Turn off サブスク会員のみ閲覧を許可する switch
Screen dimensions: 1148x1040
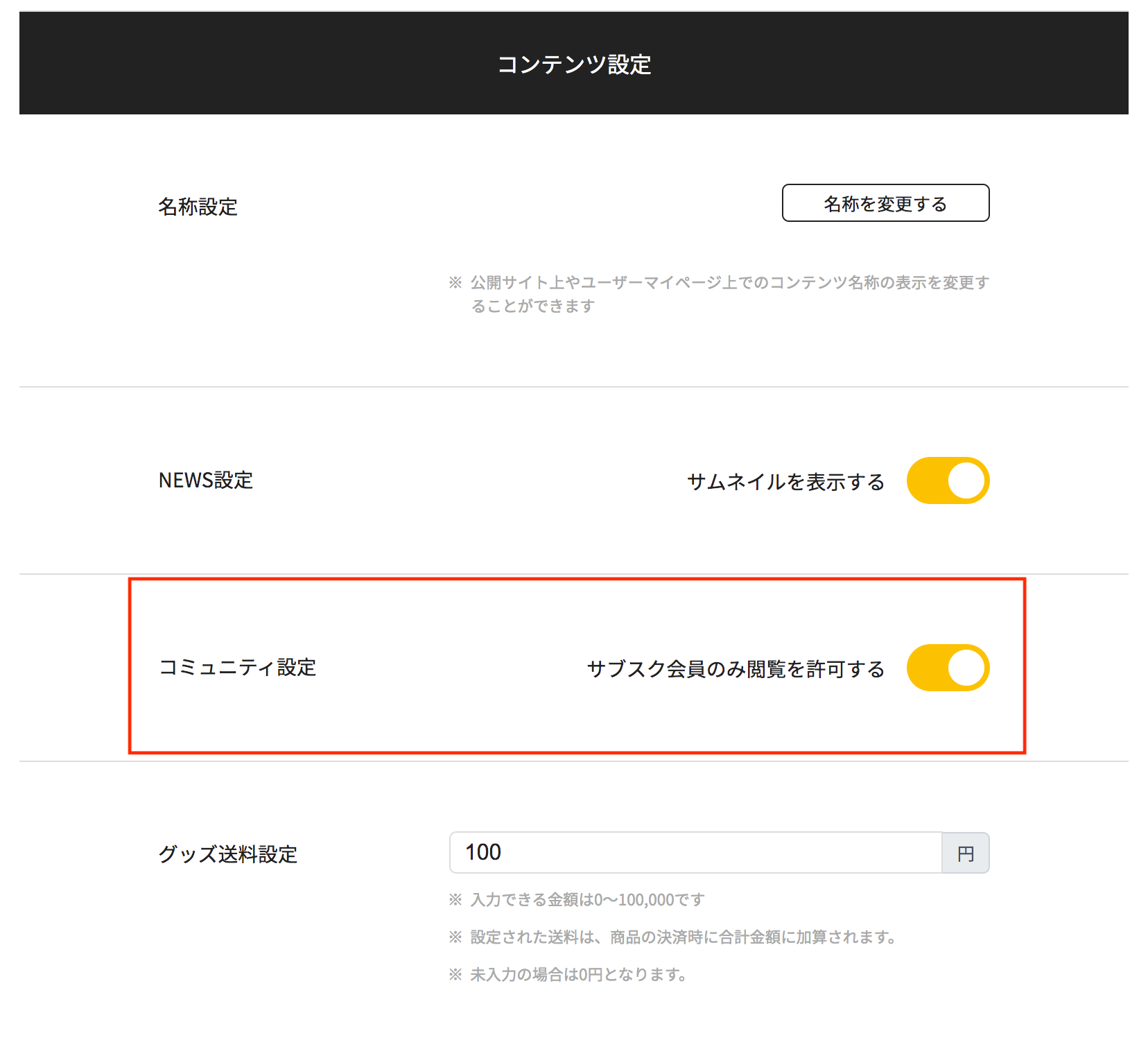(948, 668)
